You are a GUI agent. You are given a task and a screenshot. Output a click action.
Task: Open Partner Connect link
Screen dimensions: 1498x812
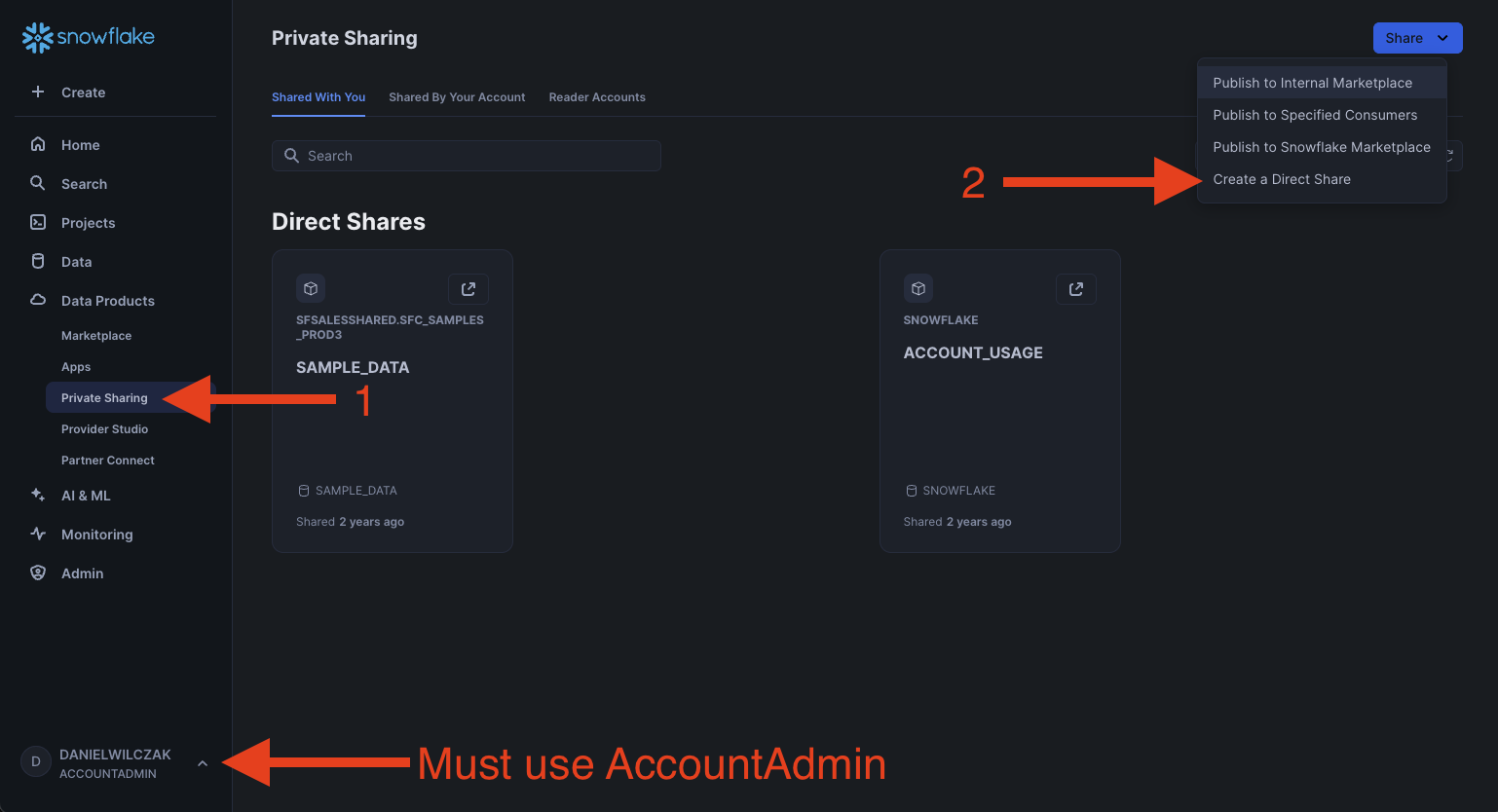click(107, 461)
